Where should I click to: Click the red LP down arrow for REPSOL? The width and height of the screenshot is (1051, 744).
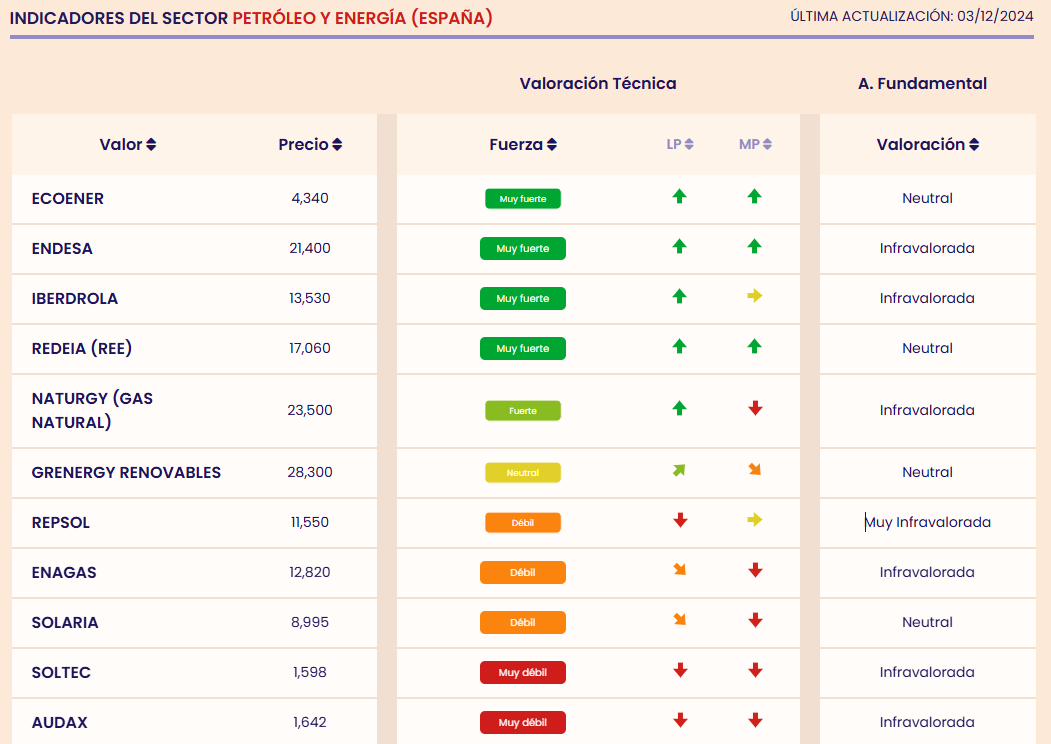point(680,520)
